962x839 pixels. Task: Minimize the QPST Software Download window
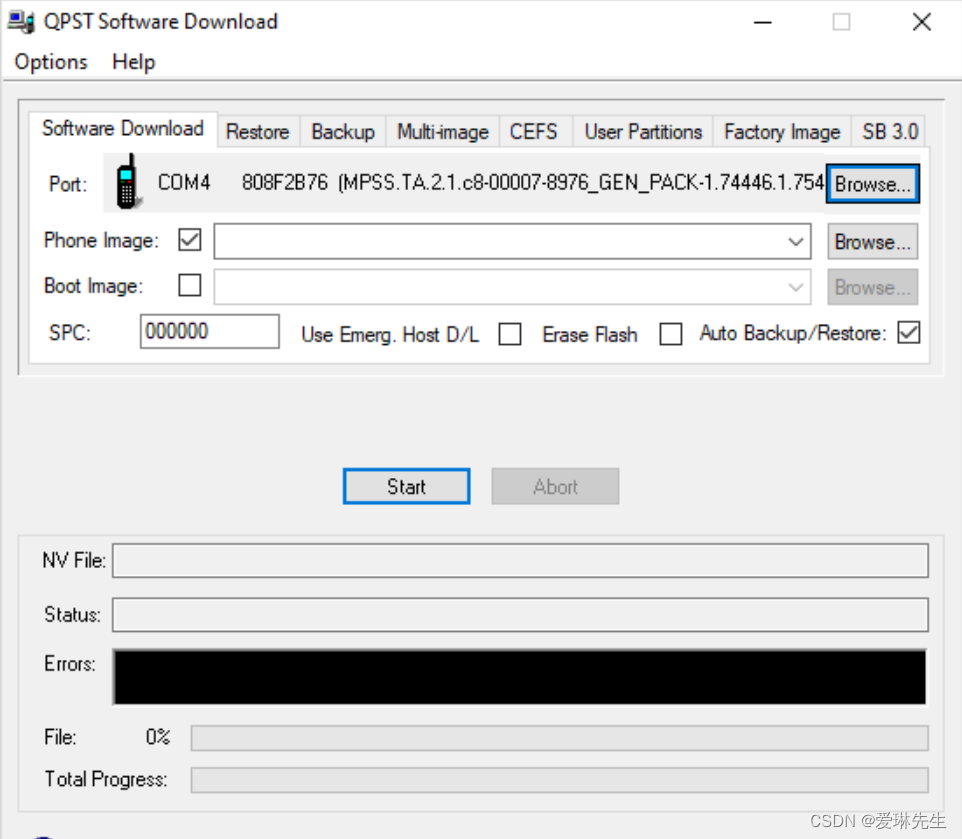pos(763,22)
